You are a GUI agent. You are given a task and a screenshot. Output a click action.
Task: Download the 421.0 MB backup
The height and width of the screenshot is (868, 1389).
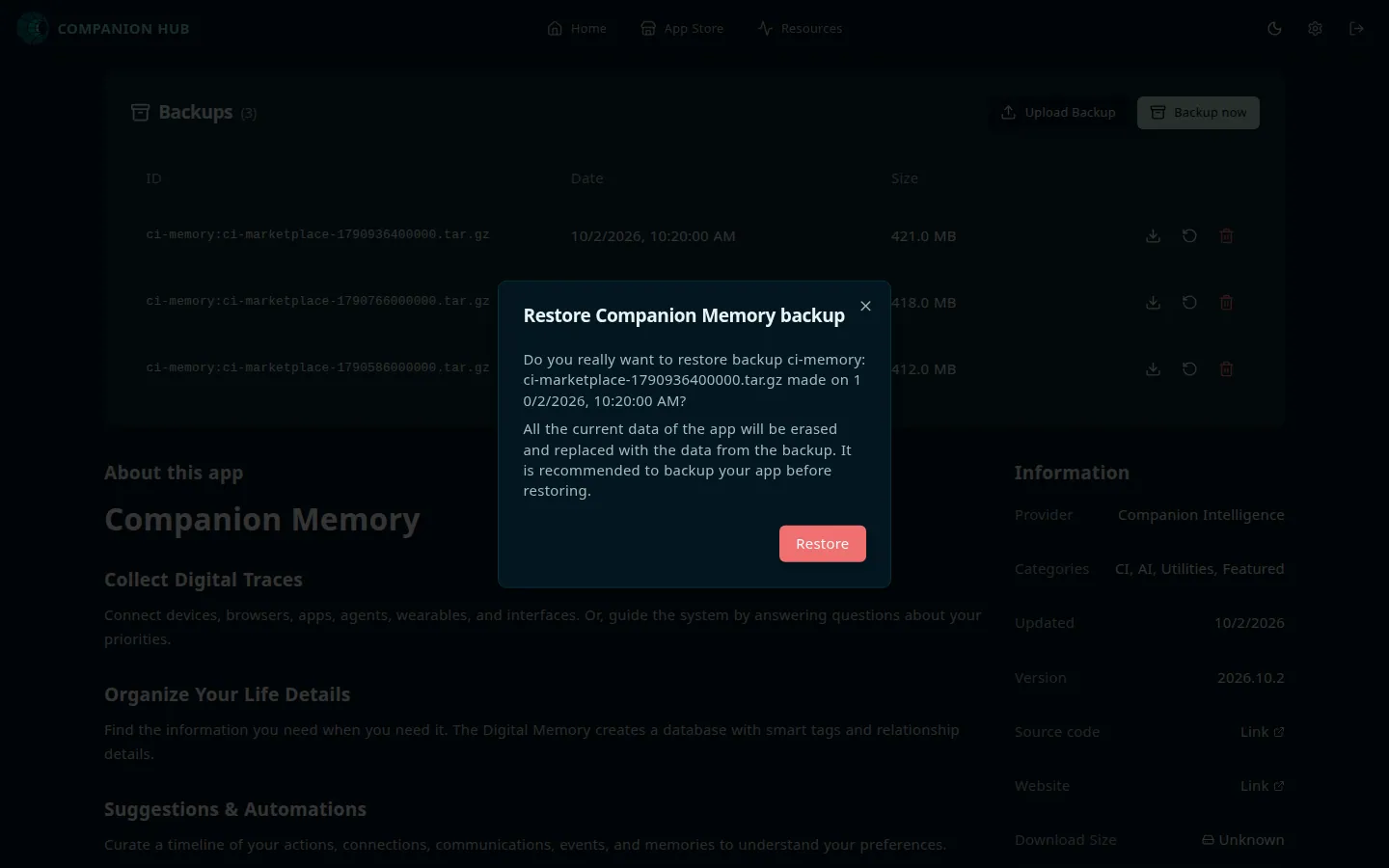tap(1153, 236)
